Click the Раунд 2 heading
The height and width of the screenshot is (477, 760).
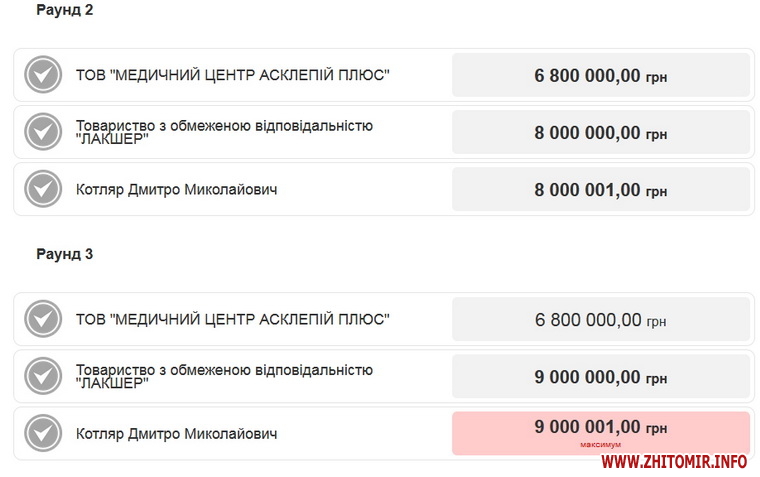[x=65, y=10]
